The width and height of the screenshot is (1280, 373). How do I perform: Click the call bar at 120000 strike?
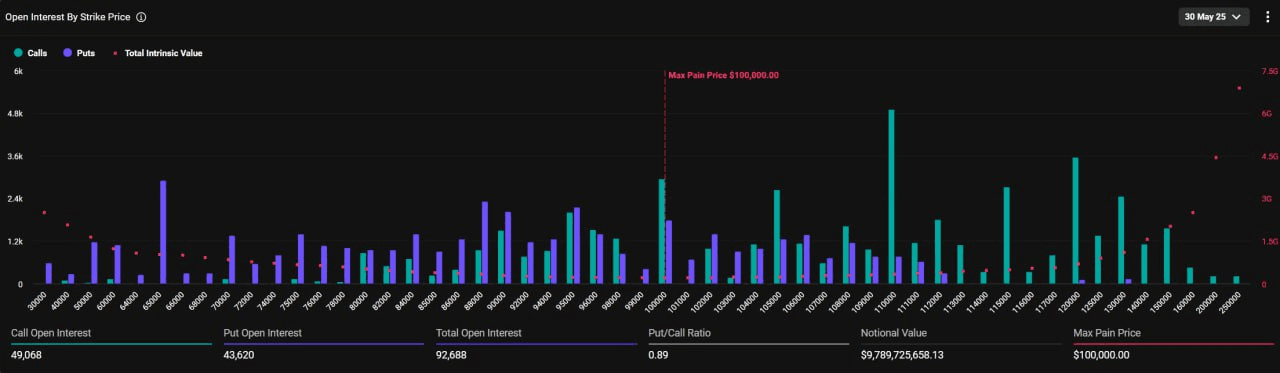(1075, 221)
